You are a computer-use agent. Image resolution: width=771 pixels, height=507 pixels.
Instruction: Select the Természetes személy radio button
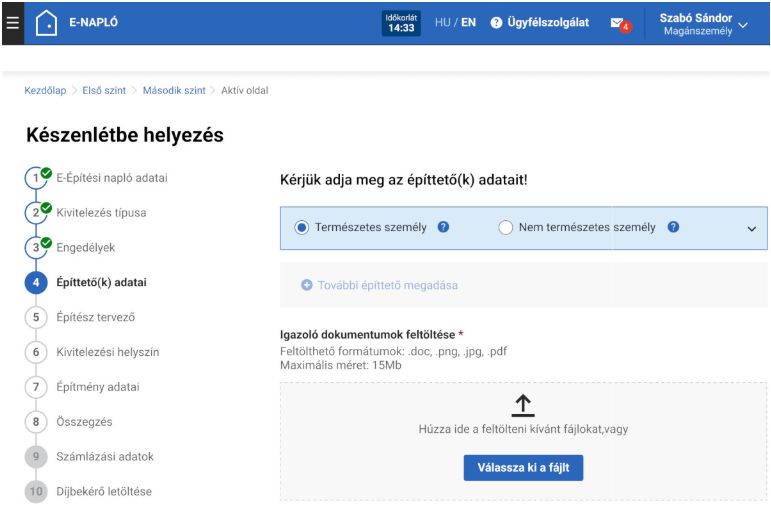tap(302, 228)
